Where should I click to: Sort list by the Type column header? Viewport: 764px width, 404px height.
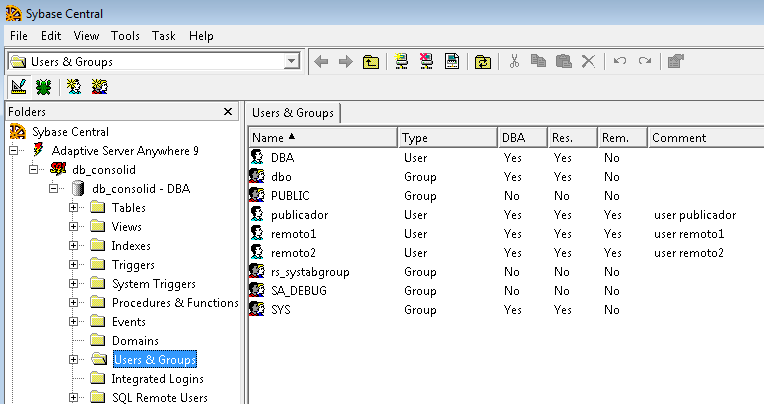(x=446, y=137)
